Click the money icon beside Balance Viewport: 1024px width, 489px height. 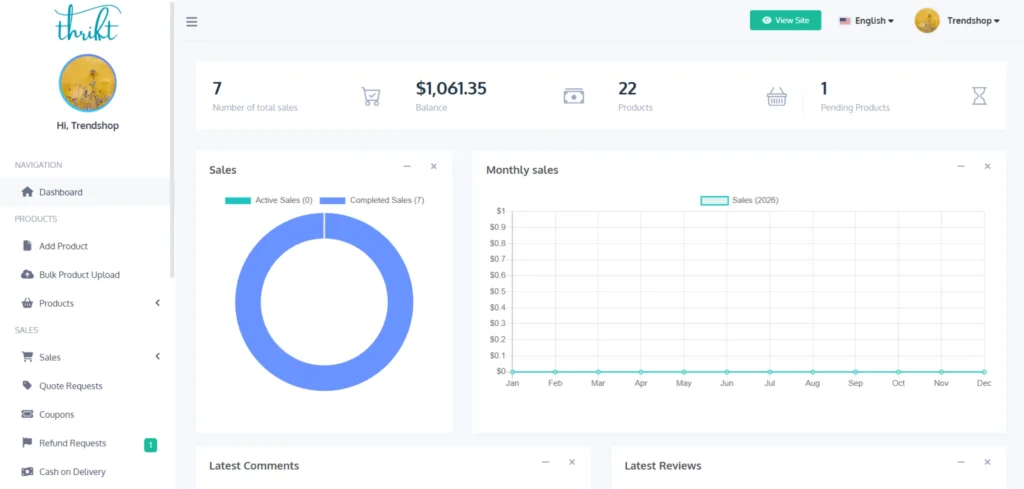[573, 96]
